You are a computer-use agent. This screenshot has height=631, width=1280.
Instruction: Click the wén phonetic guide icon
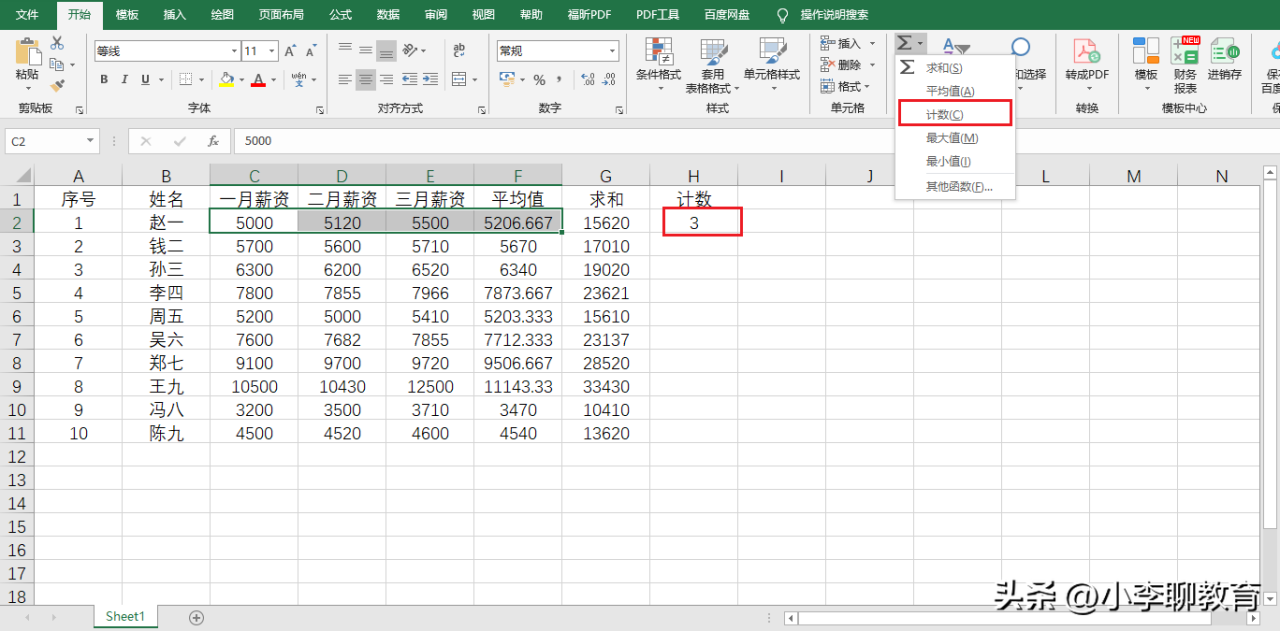[298, 80]
